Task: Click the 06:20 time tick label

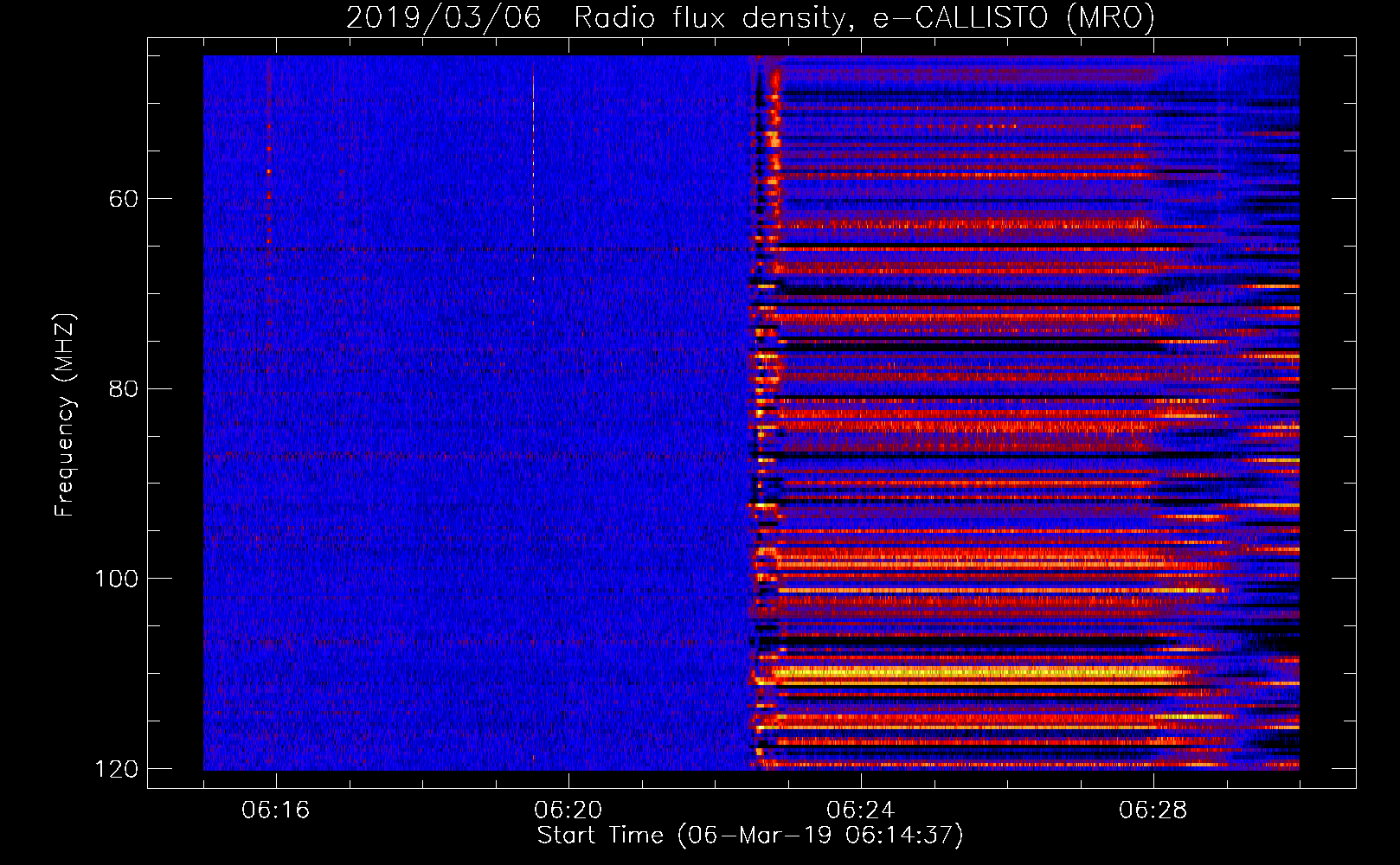Action: (x=568, y=810)
